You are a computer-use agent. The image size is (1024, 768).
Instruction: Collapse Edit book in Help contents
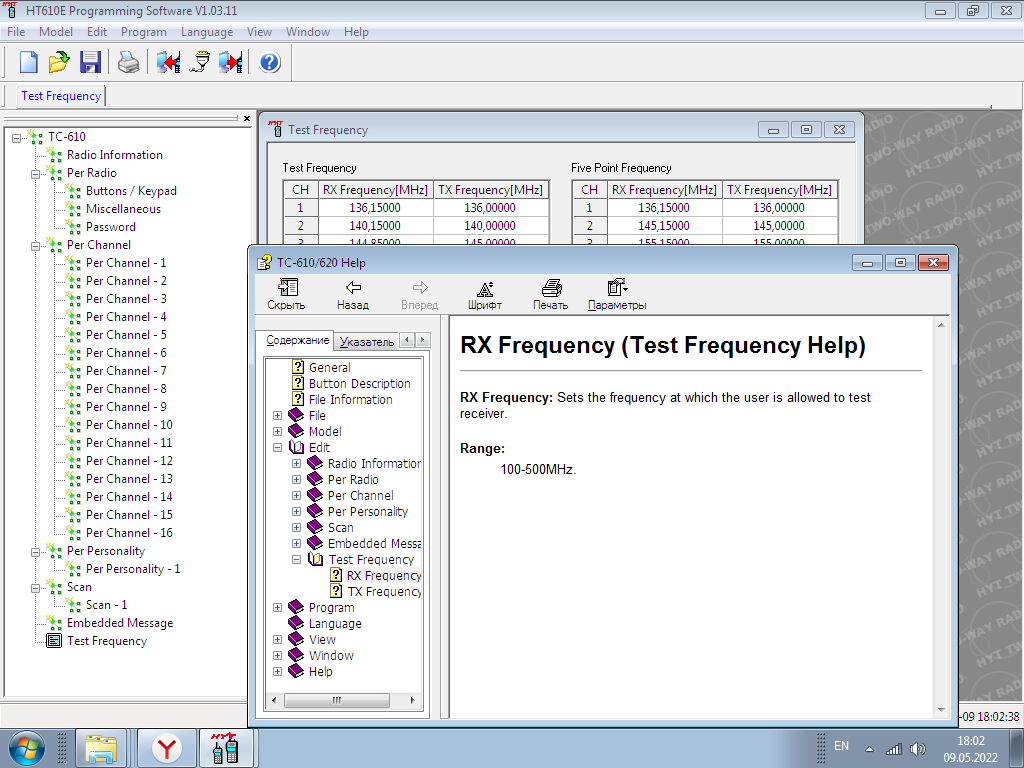(x=278, y=447)
